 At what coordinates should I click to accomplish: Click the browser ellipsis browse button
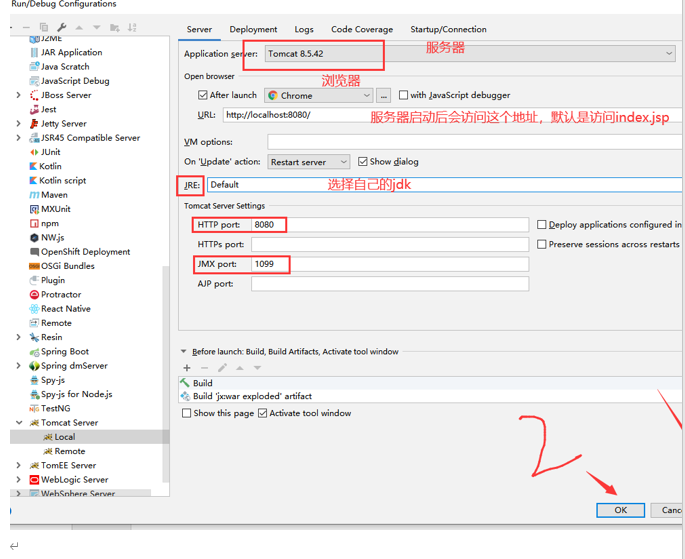384,95
